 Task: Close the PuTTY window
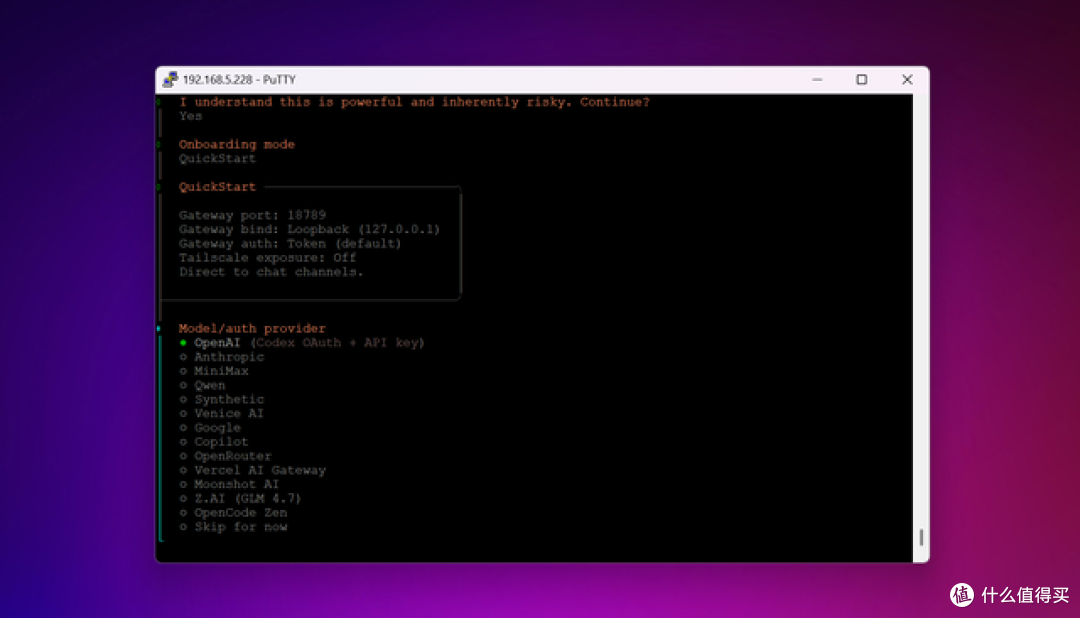[x=907, y=80]
